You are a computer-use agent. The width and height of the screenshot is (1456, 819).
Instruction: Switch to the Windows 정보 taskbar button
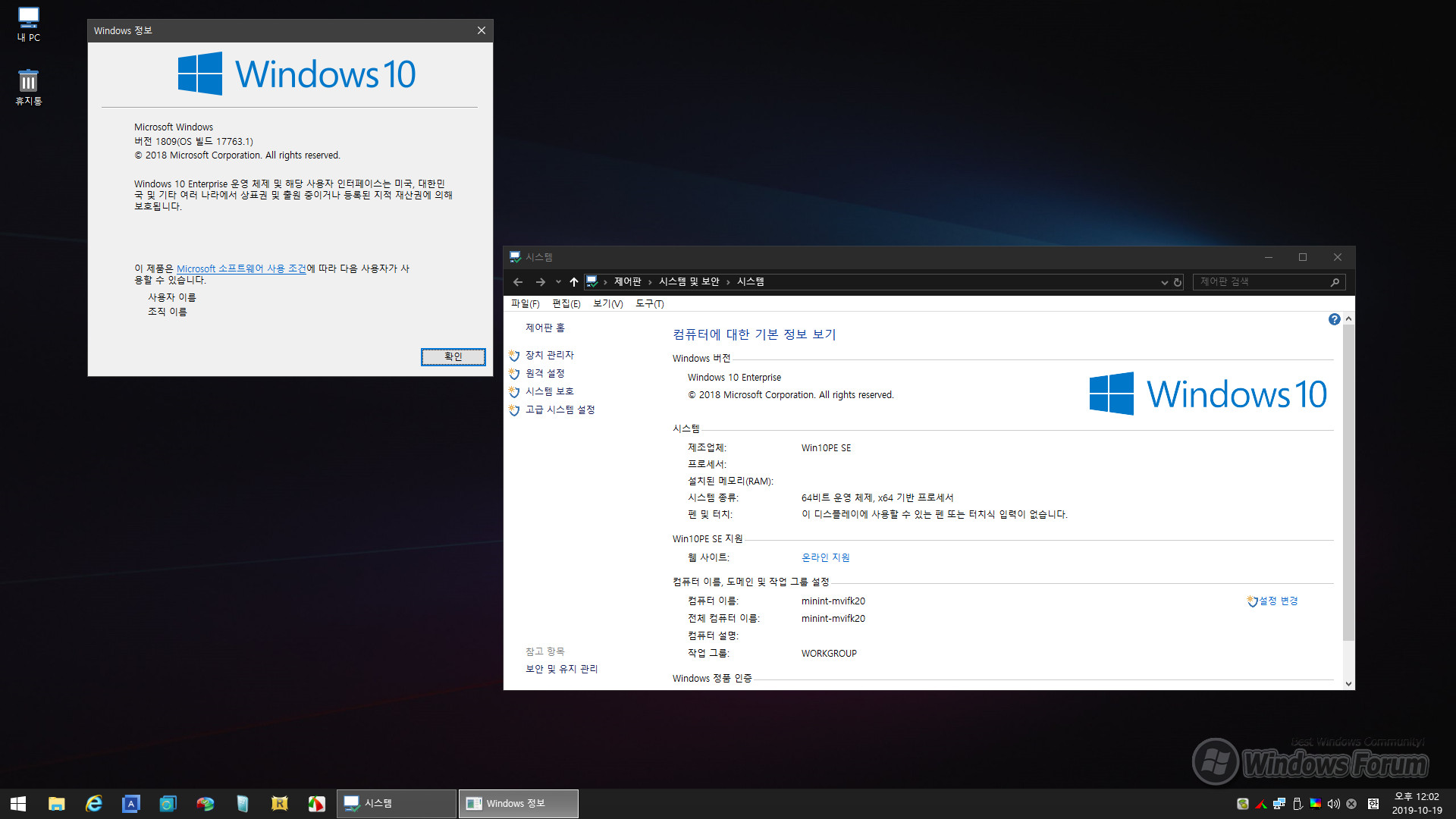pos(519,803)
